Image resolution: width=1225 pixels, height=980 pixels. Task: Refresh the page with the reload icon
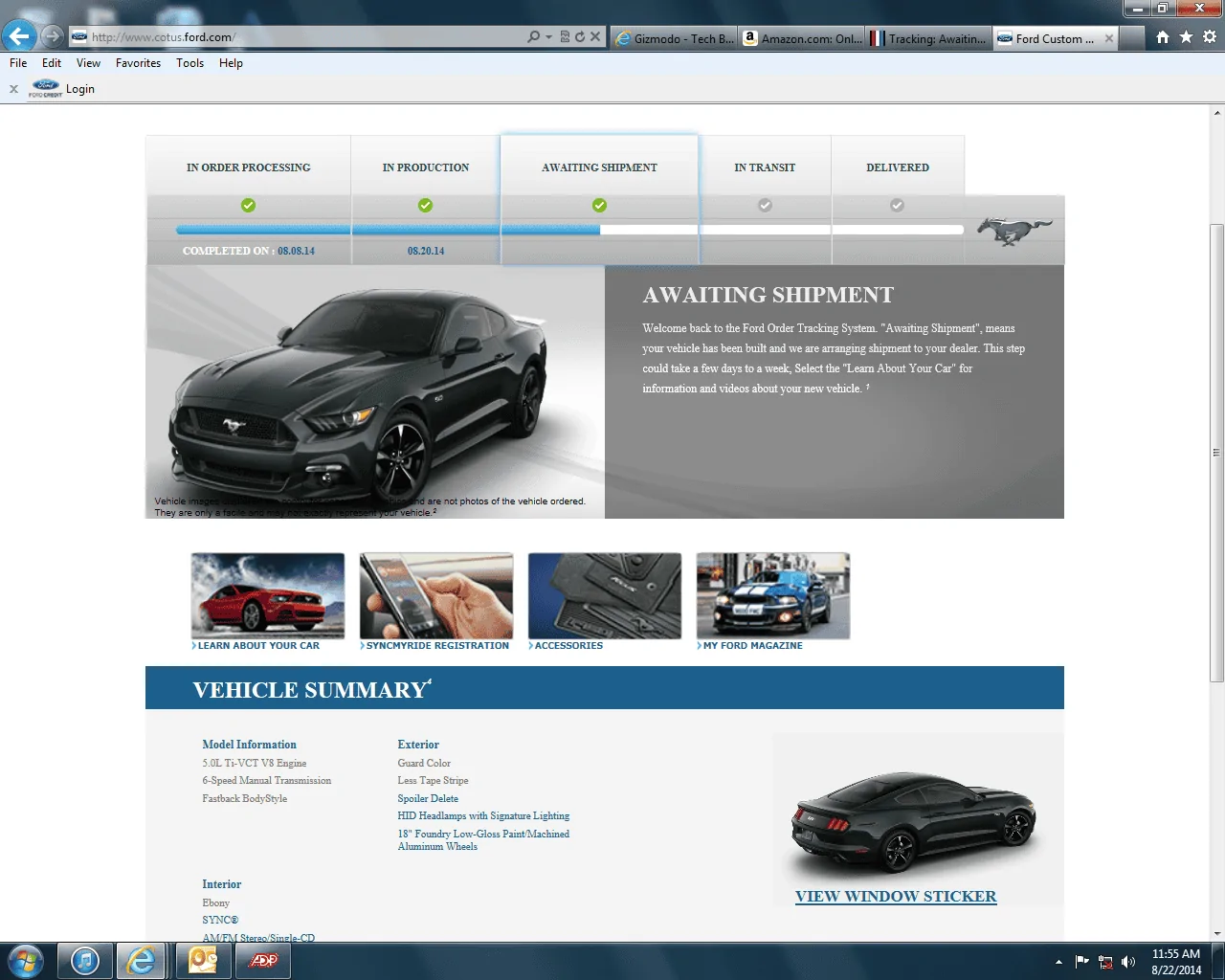click(580, 37)
